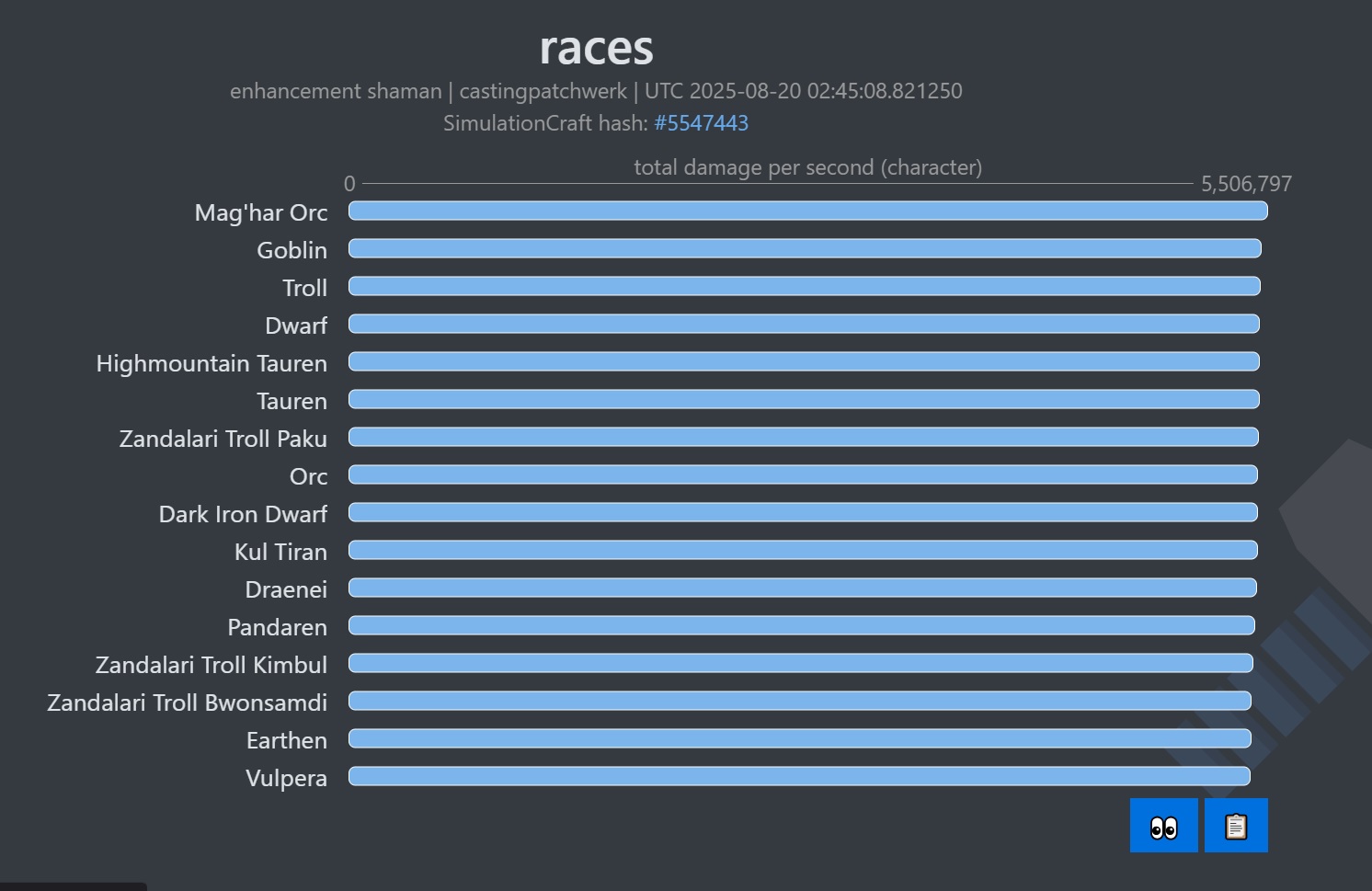Screen dimensions: 1372x891
Task: Select the Zandalari Troll Bwonsamdi label
Action: point(188,703)
